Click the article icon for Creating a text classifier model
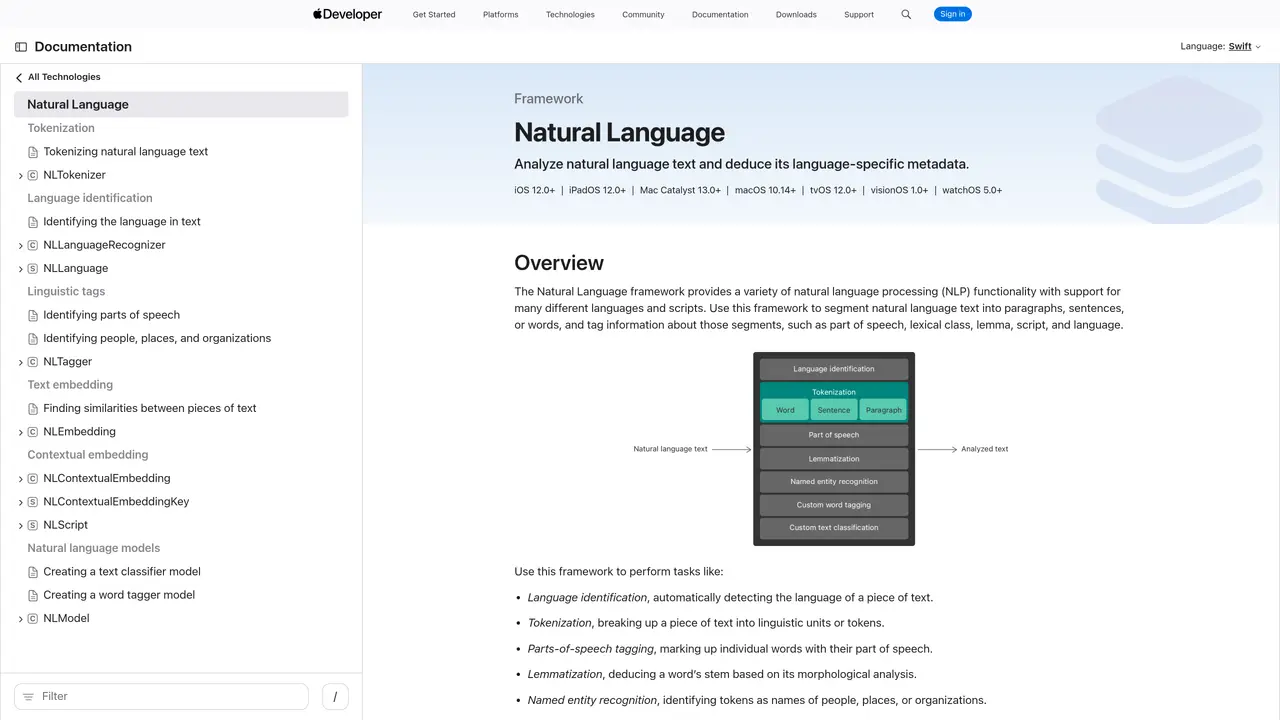1280x720 pixels. click(33, 572)
